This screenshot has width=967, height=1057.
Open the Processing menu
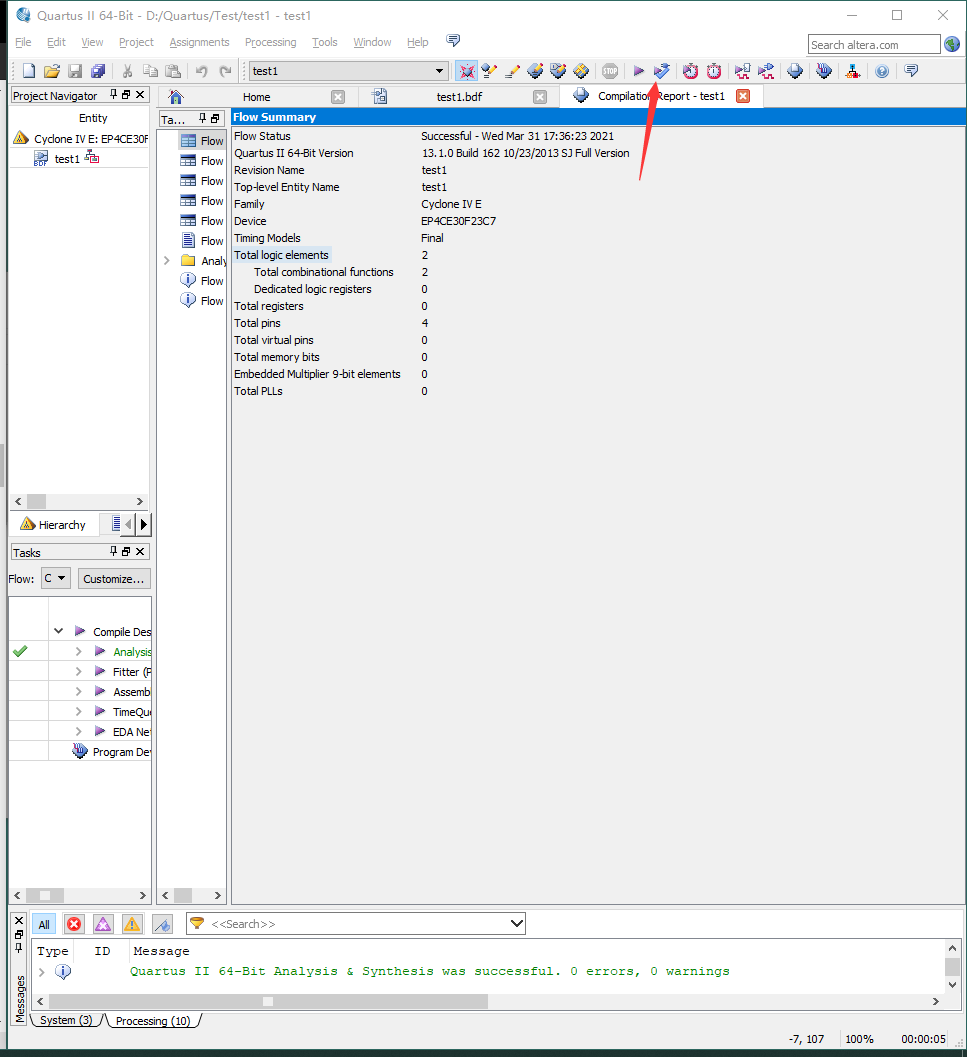pos(270,42)
